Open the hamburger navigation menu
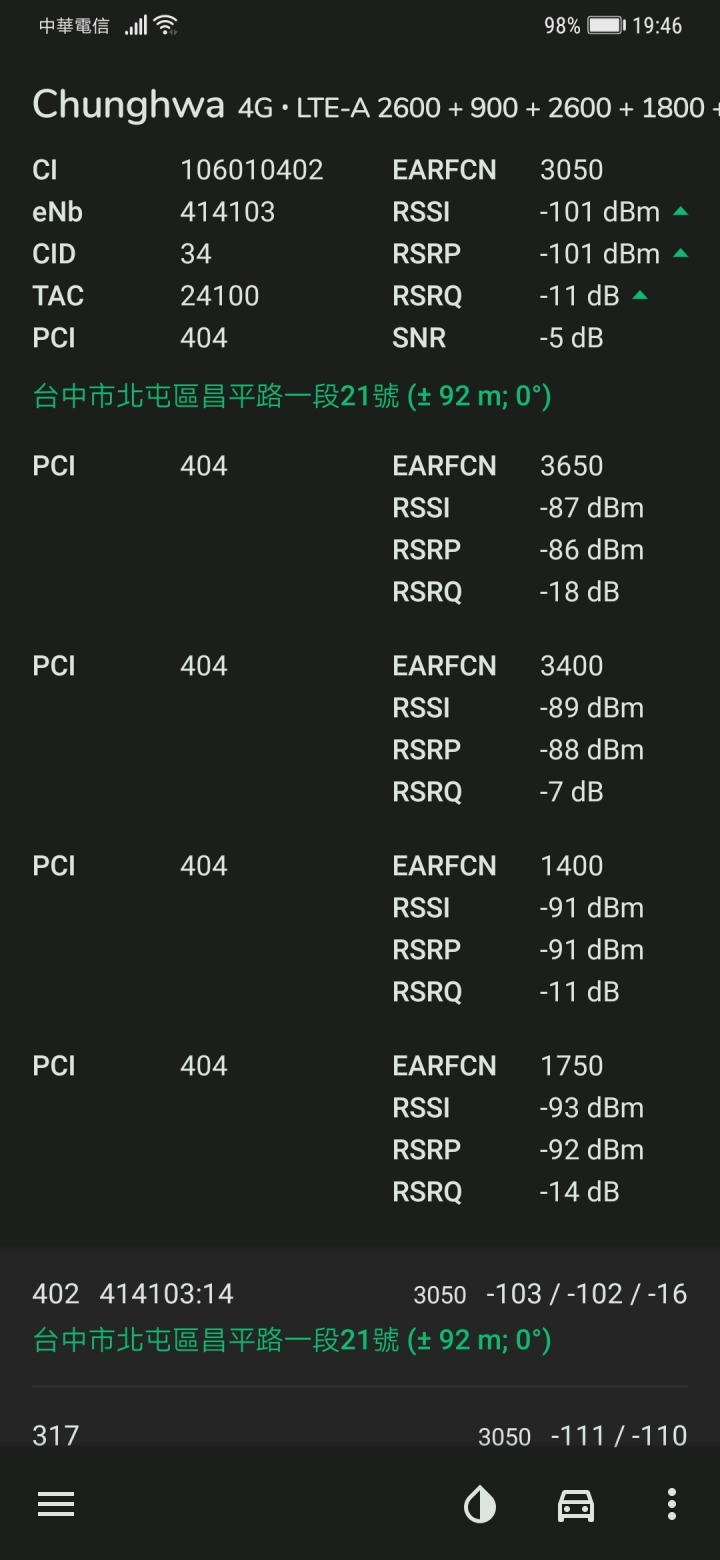The height and width of the screenshot is (1560, 720). (56, 1504)
